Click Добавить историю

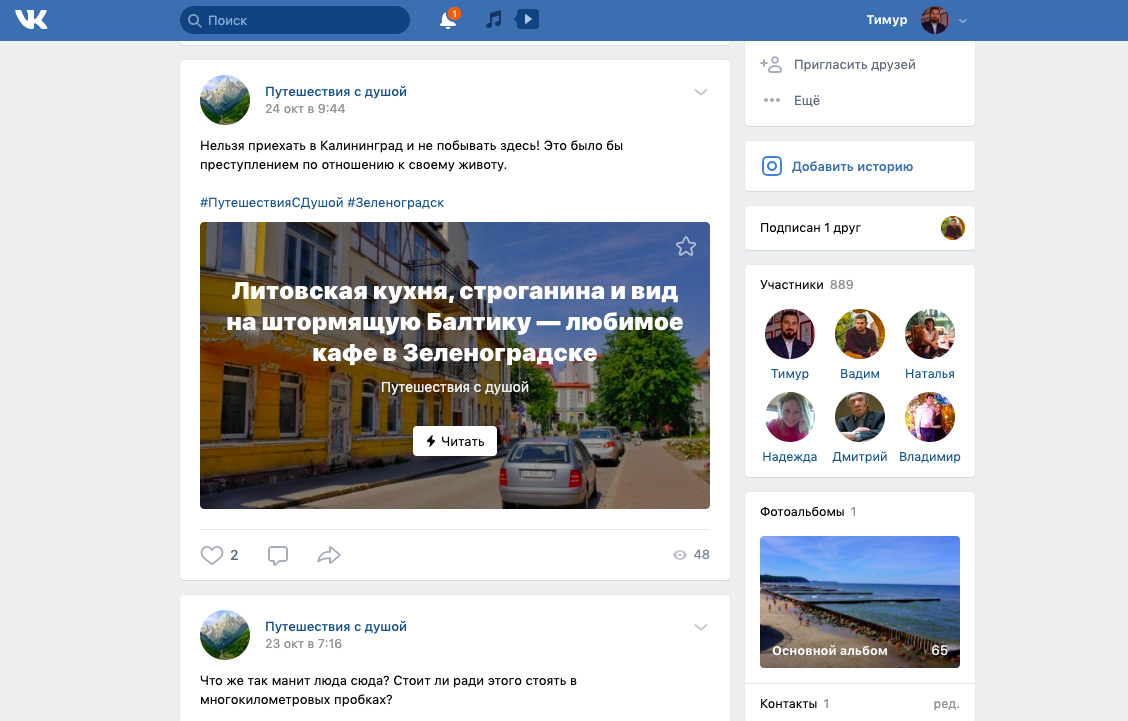(852, 167)
